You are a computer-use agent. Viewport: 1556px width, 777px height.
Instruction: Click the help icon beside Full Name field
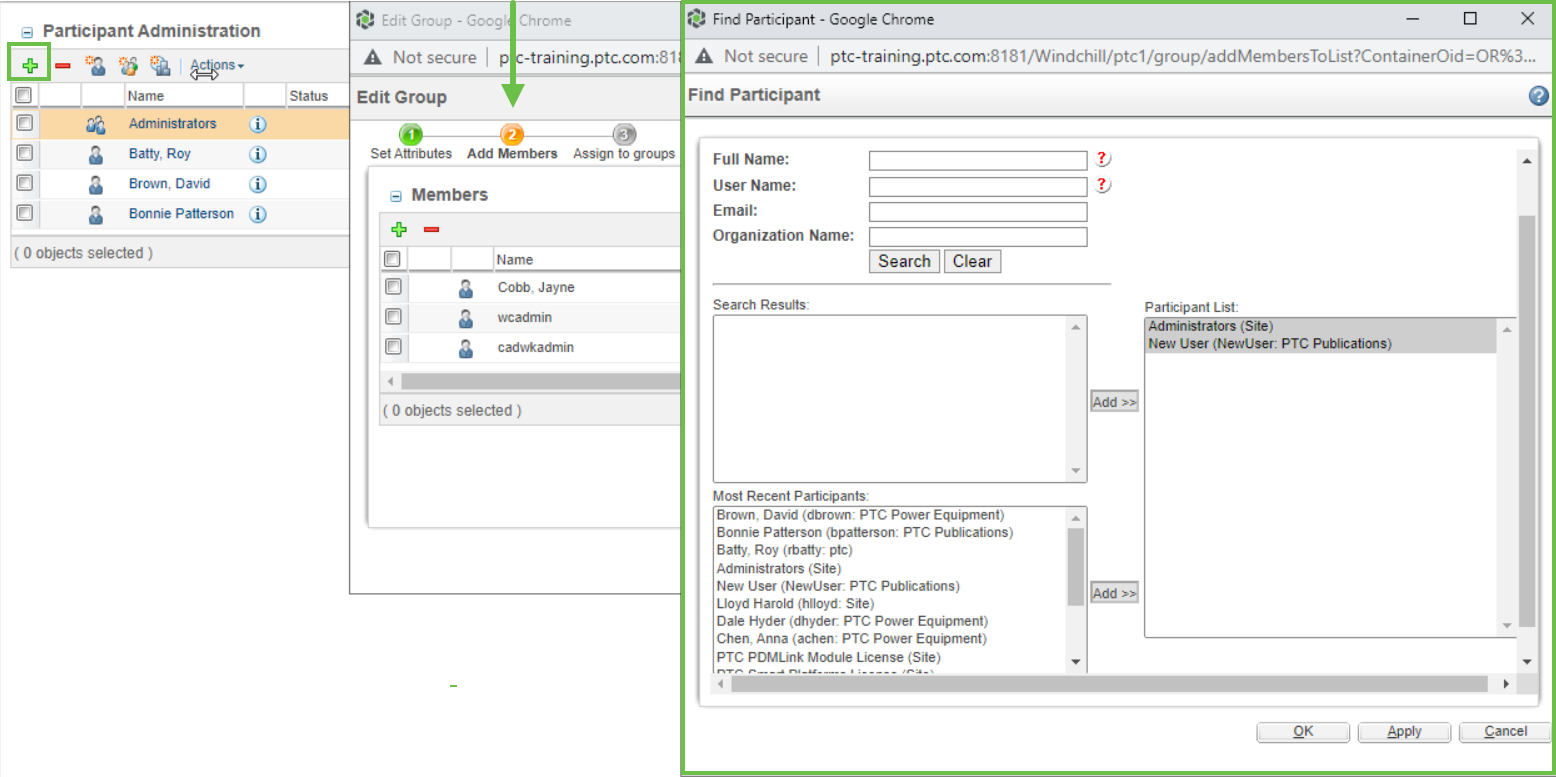point(1103,159)
